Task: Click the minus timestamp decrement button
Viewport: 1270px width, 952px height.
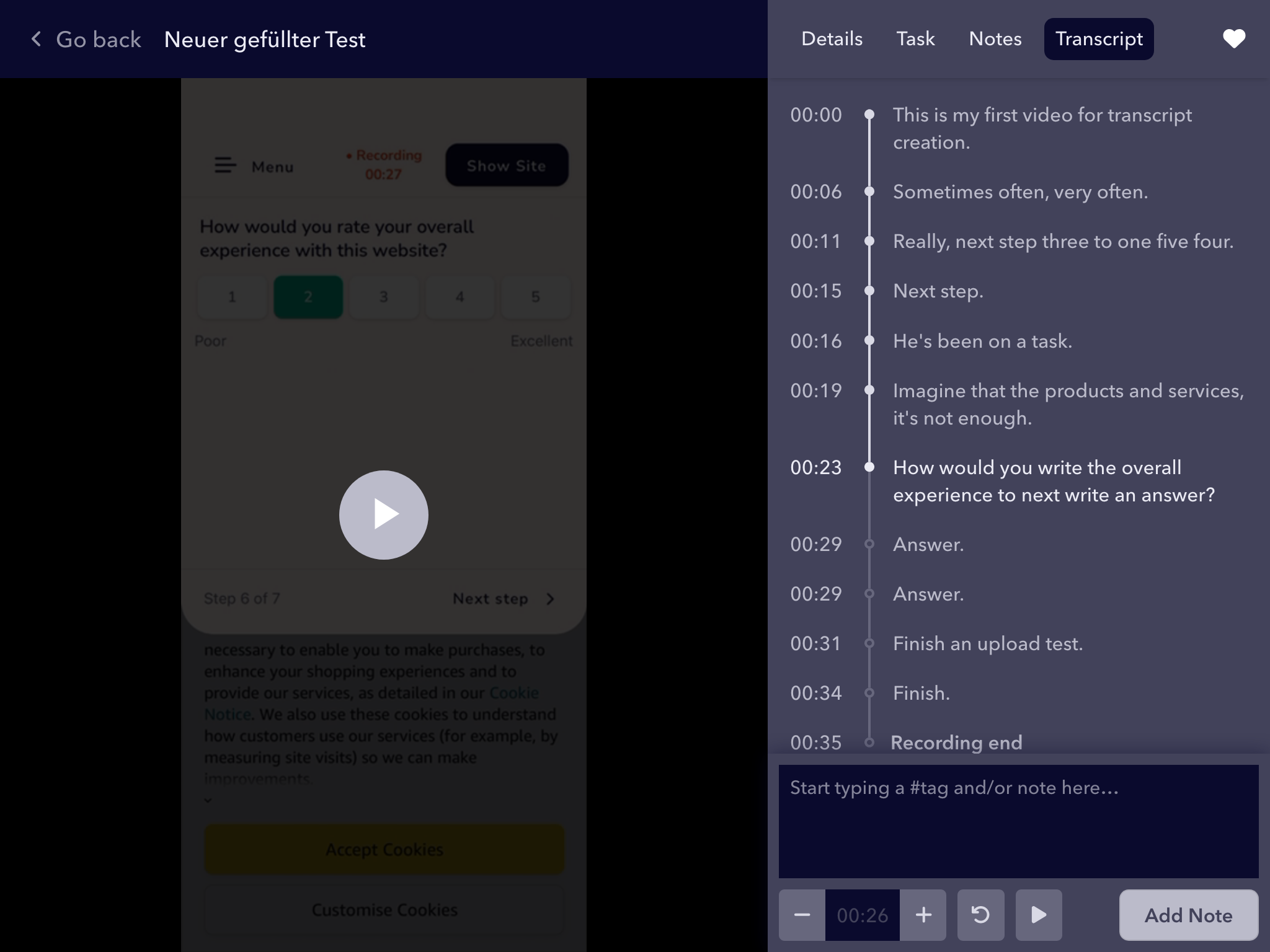Action: click(x=802, y=915)
